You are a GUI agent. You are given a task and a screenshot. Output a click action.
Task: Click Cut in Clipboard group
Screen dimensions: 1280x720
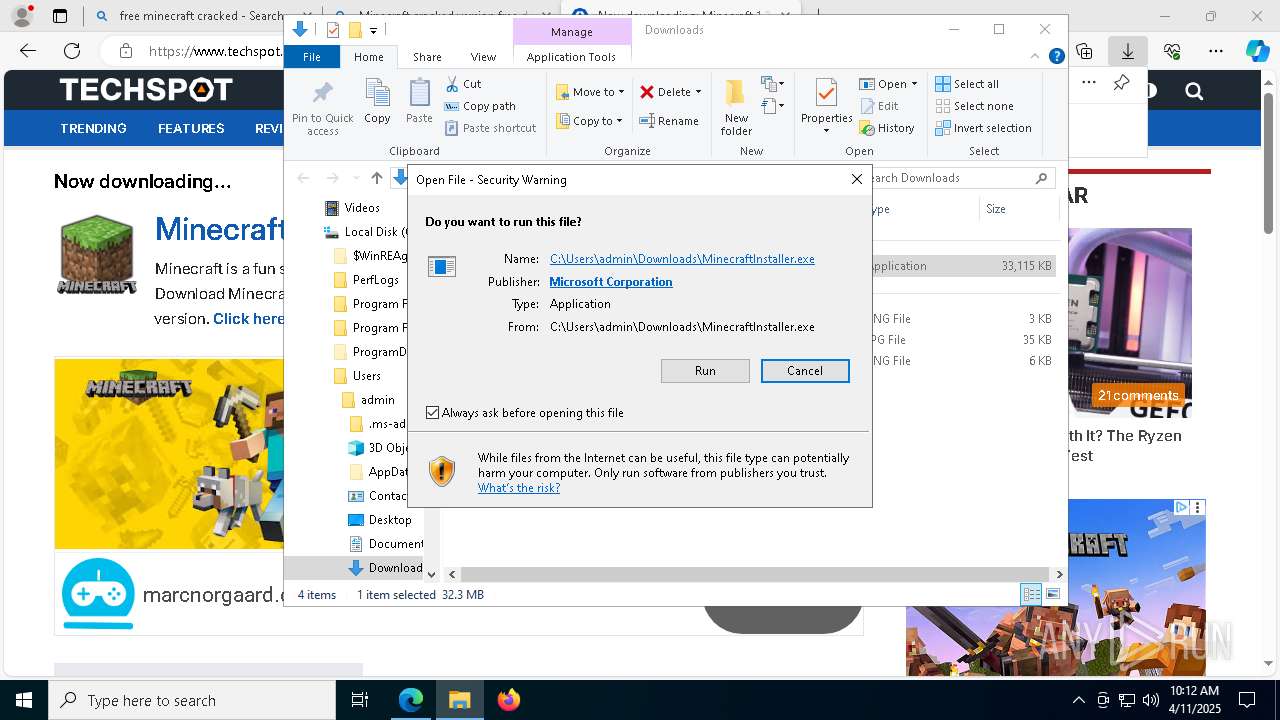click(x=463, y=84)
